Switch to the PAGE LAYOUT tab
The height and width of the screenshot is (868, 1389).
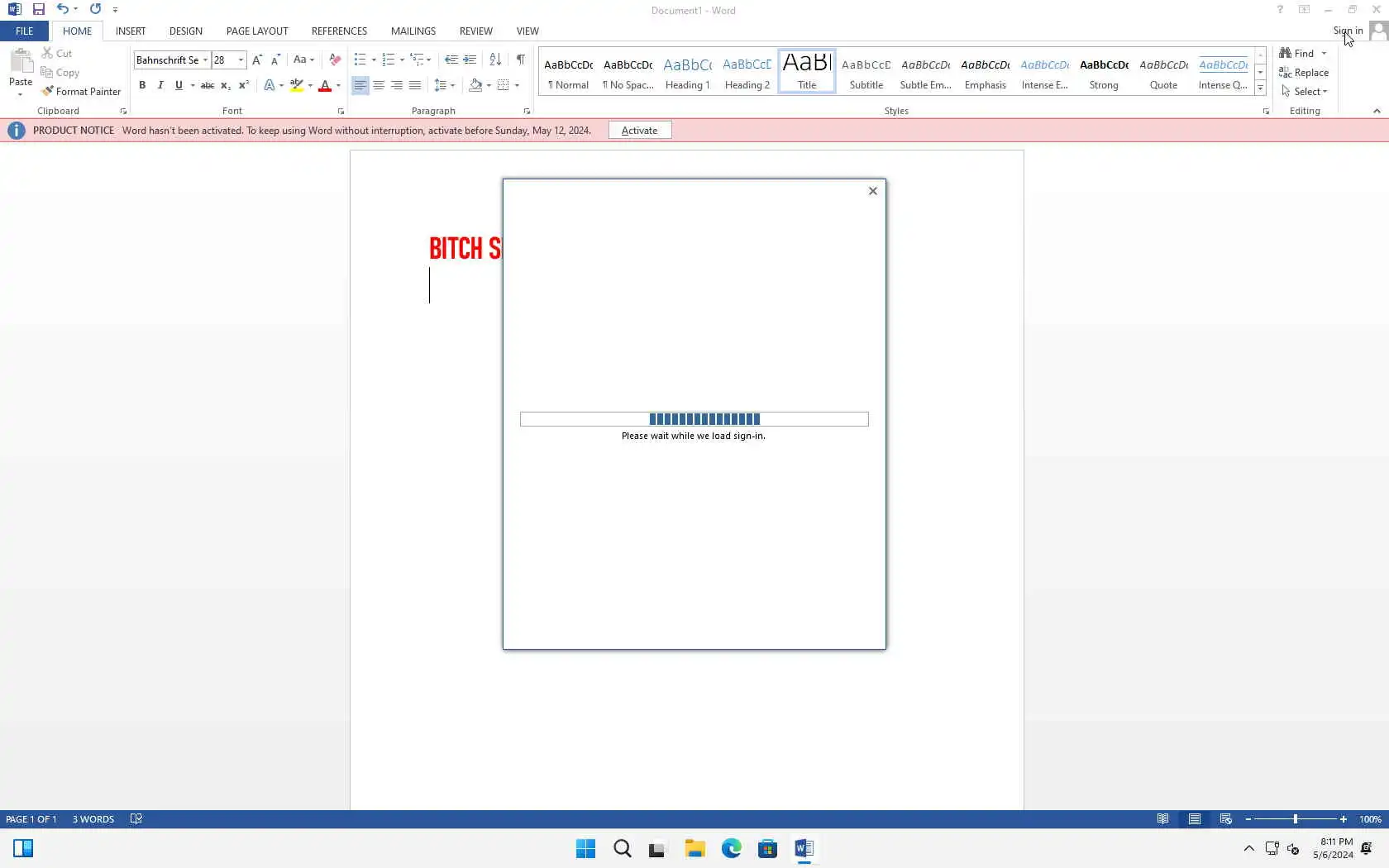[257, 31]
